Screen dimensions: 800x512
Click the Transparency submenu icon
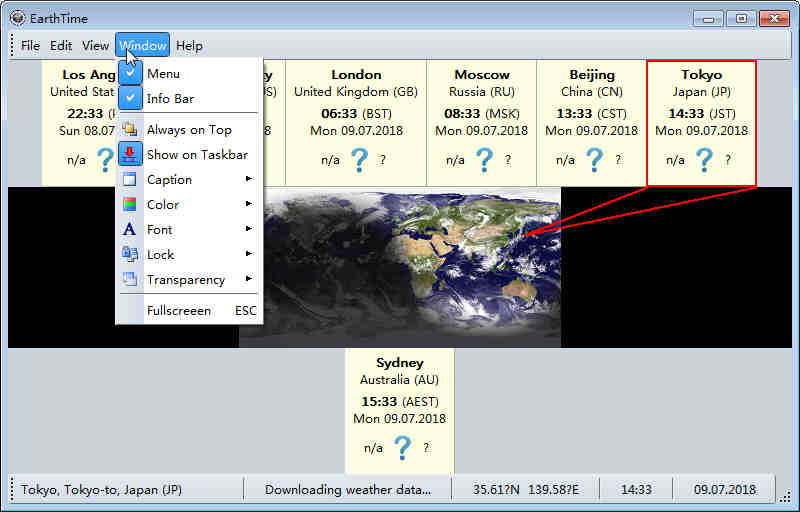click(x=130, y=279)
